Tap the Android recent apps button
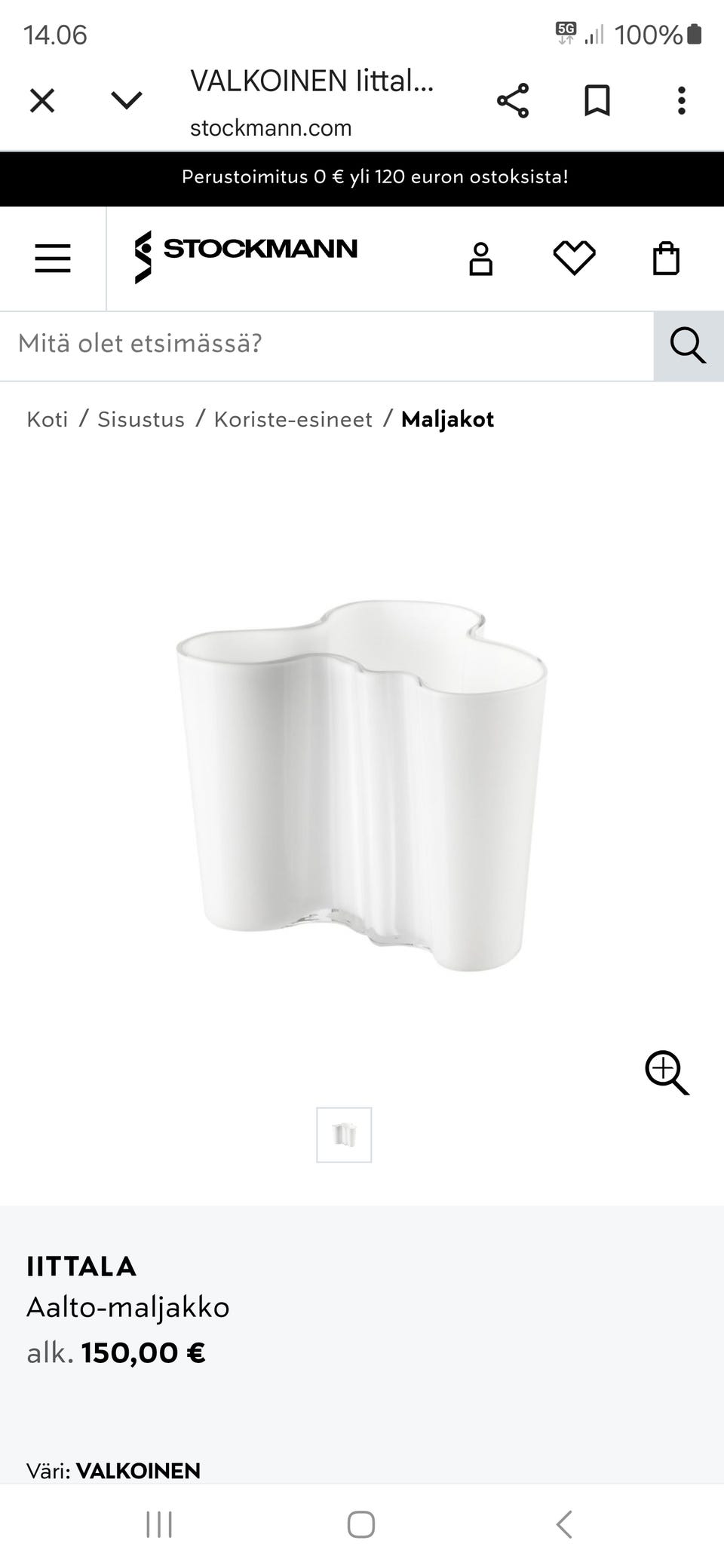The width and height of the screenshot is (724, 1568). pyautogui.click(x=159, y=1524)
